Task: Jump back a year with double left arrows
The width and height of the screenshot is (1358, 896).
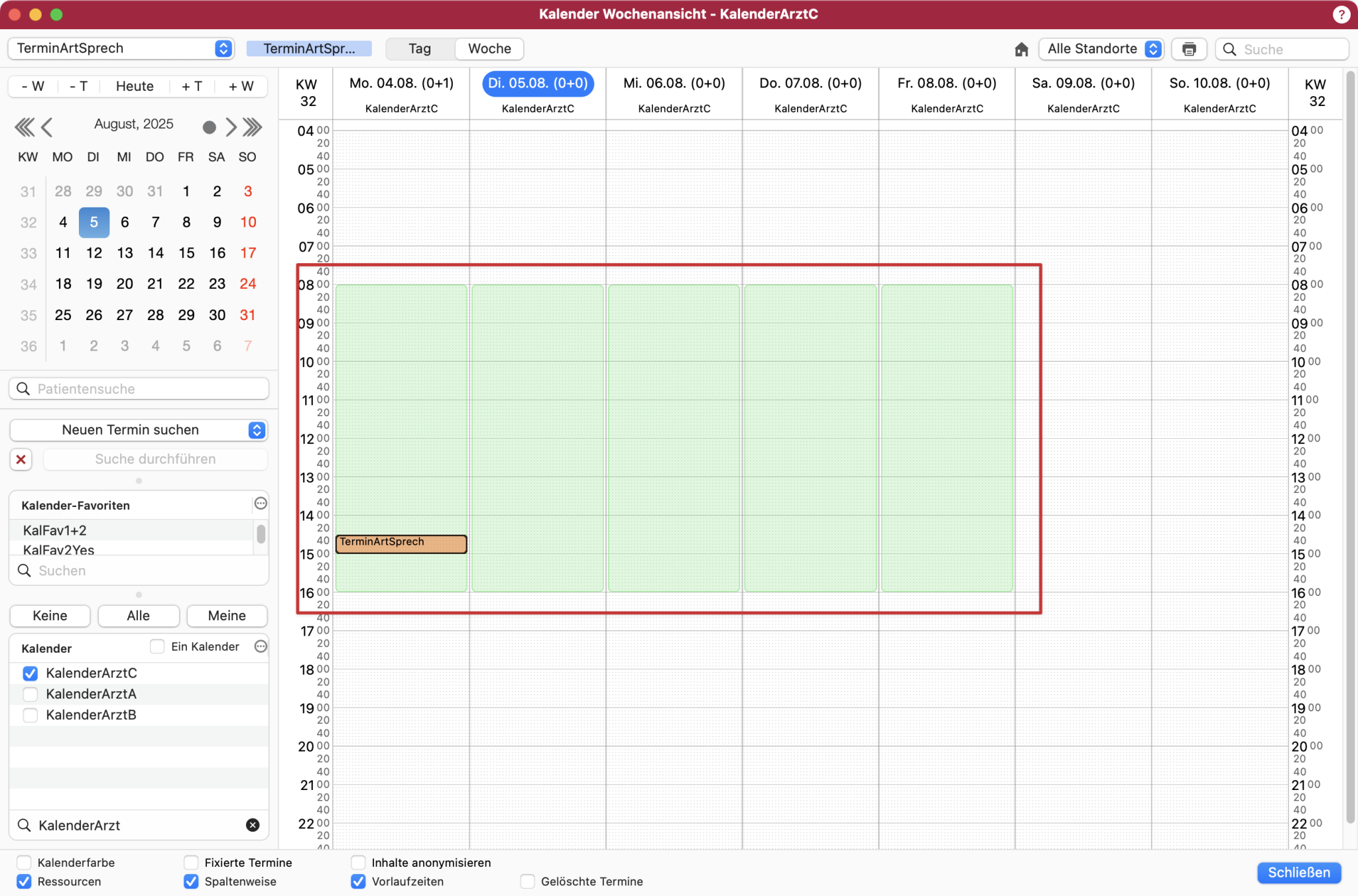Action: click(x=25, y=127)
